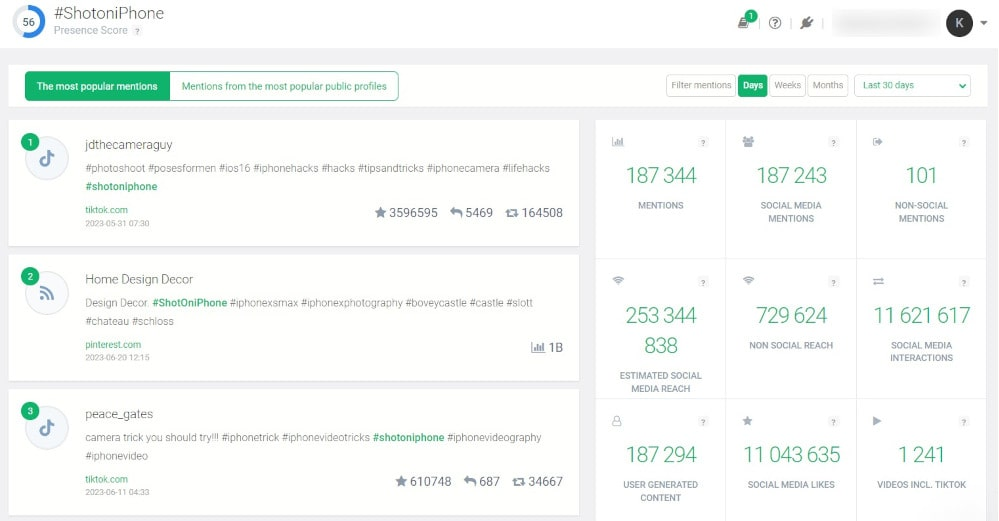Click the #ShotoniPhone project title
Viewport: 999px width, 521px height.
(x=109, y=13)
